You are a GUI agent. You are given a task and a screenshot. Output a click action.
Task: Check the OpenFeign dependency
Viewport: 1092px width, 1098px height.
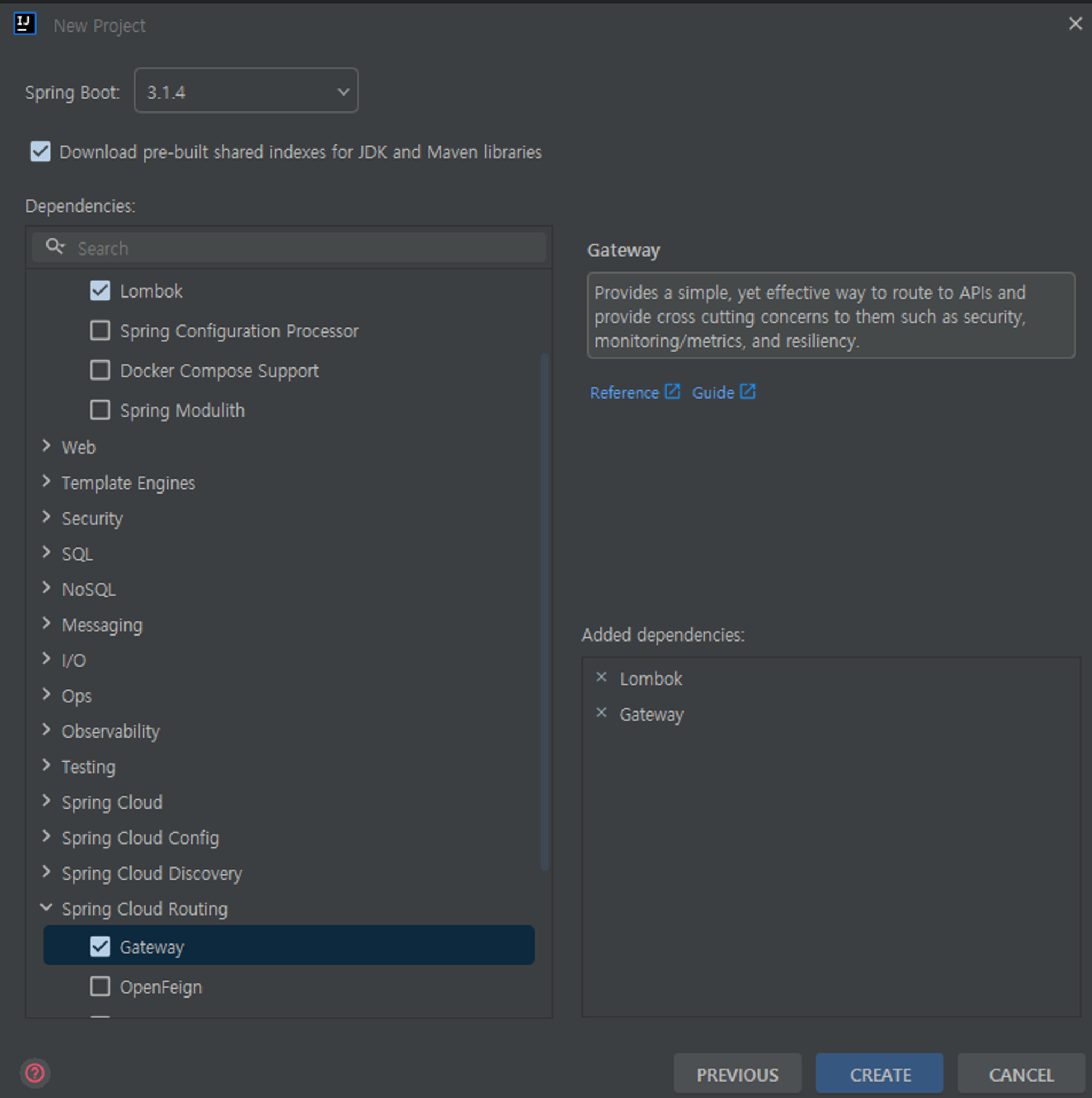coord(100,987)
